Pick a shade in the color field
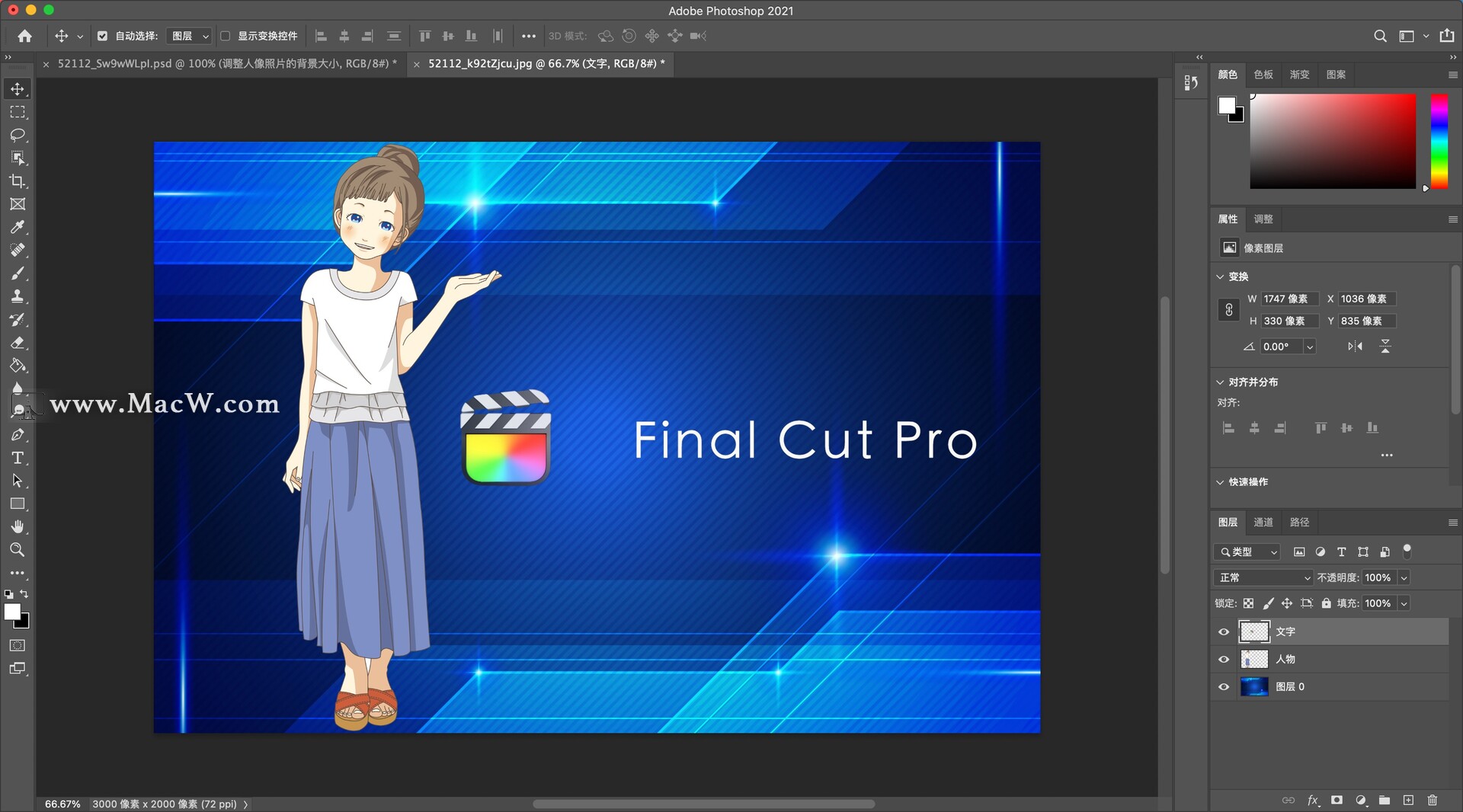This screenshot has width=1463, height=812. [x=1333, y=142]
